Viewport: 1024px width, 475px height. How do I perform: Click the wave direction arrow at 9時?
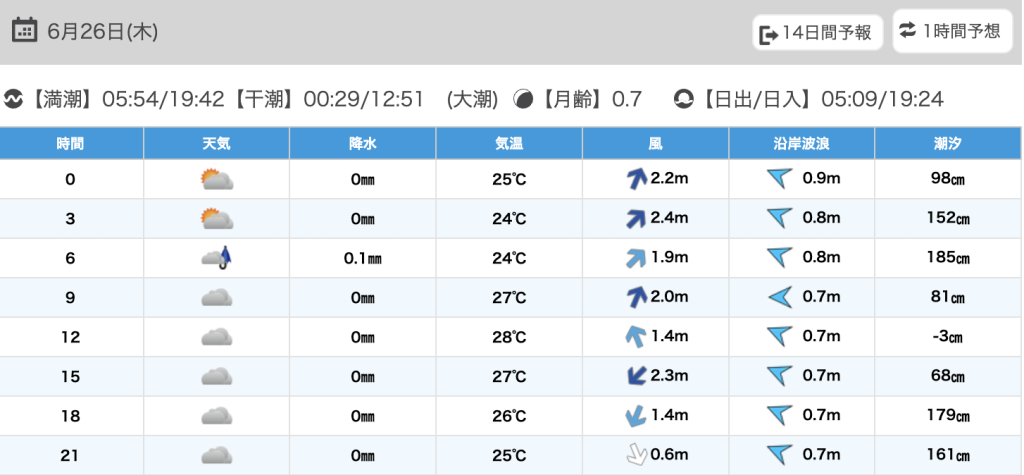779,297
